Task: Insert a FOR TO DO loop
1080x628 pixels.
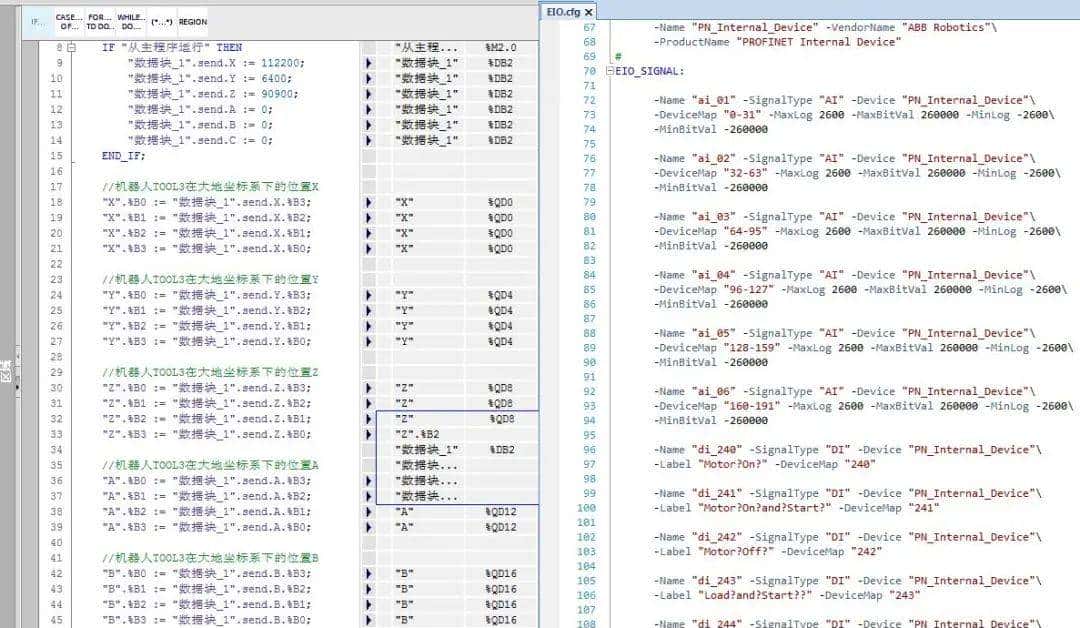Action: [x=99, y=21]
